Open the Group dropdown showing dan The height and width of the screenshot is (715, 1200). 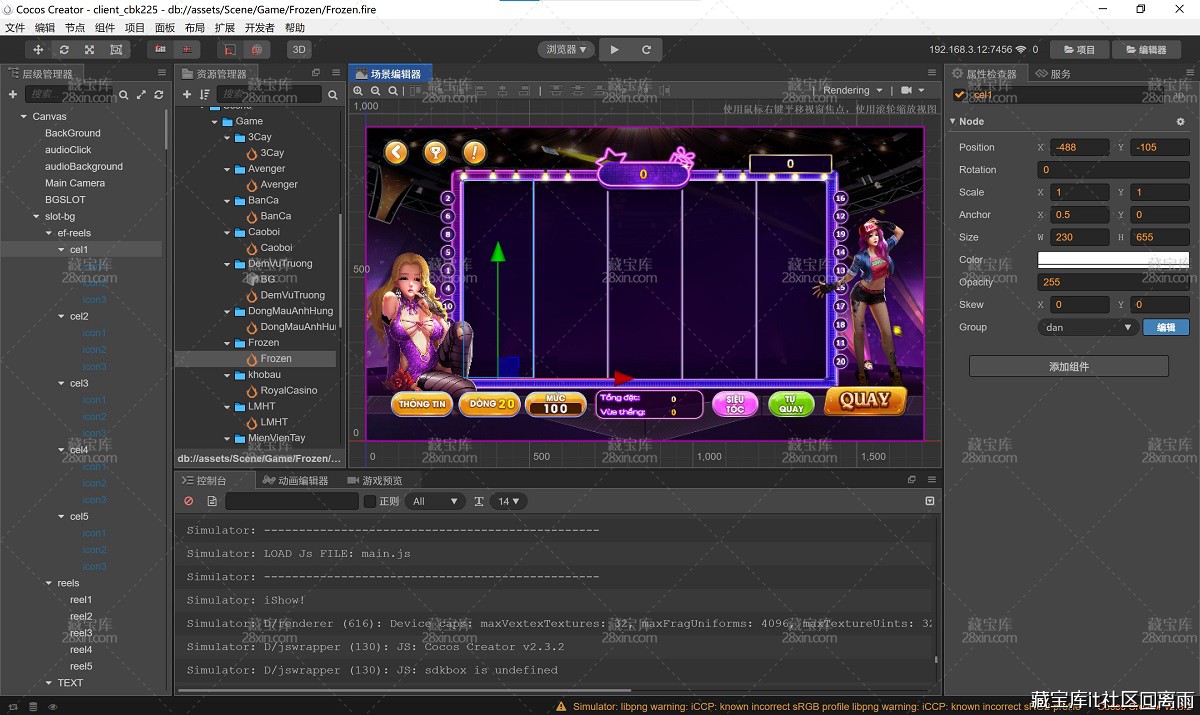point(1088,327)
